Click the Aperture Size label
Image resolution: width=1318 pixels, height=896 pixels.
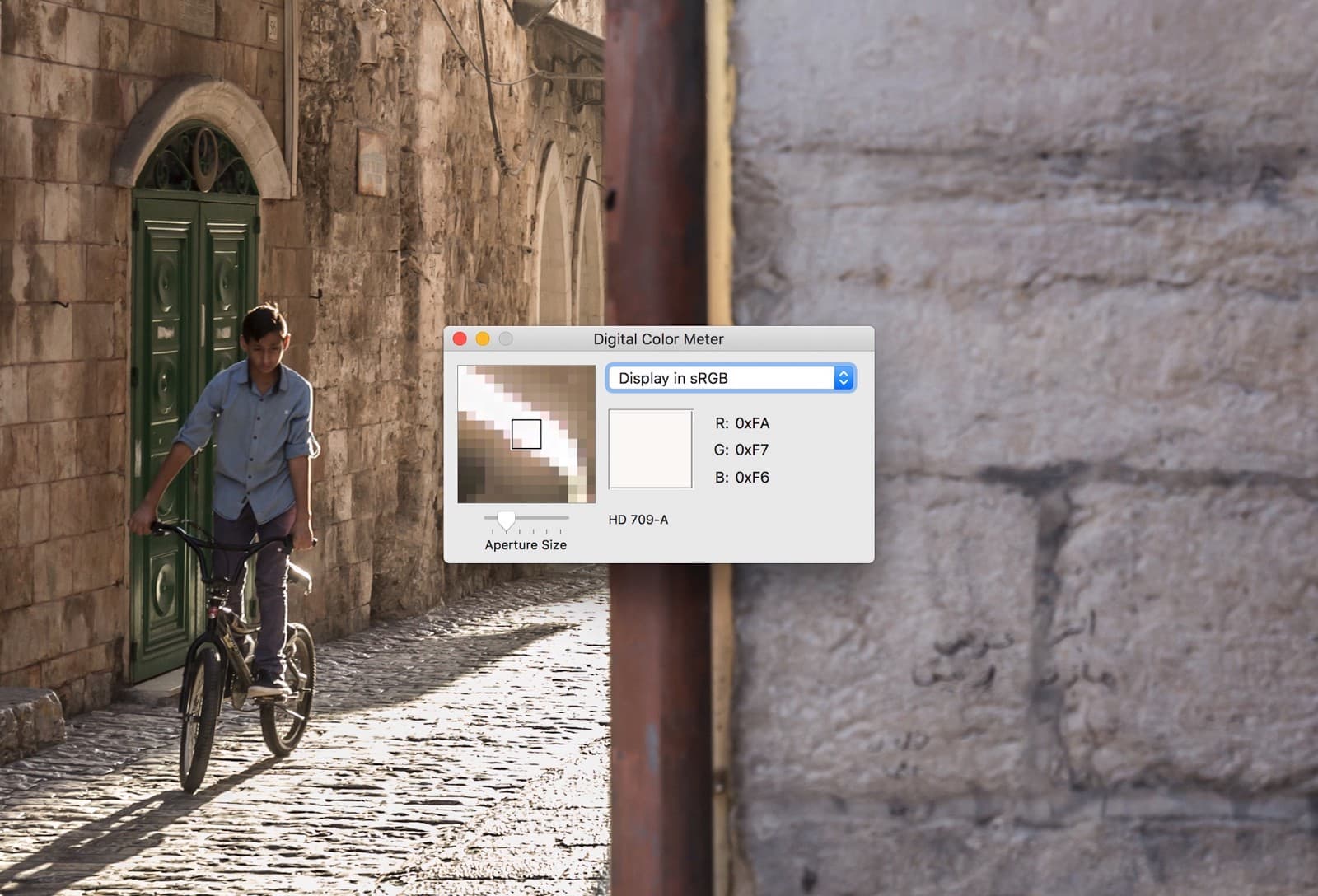click(x=526, y=545)
